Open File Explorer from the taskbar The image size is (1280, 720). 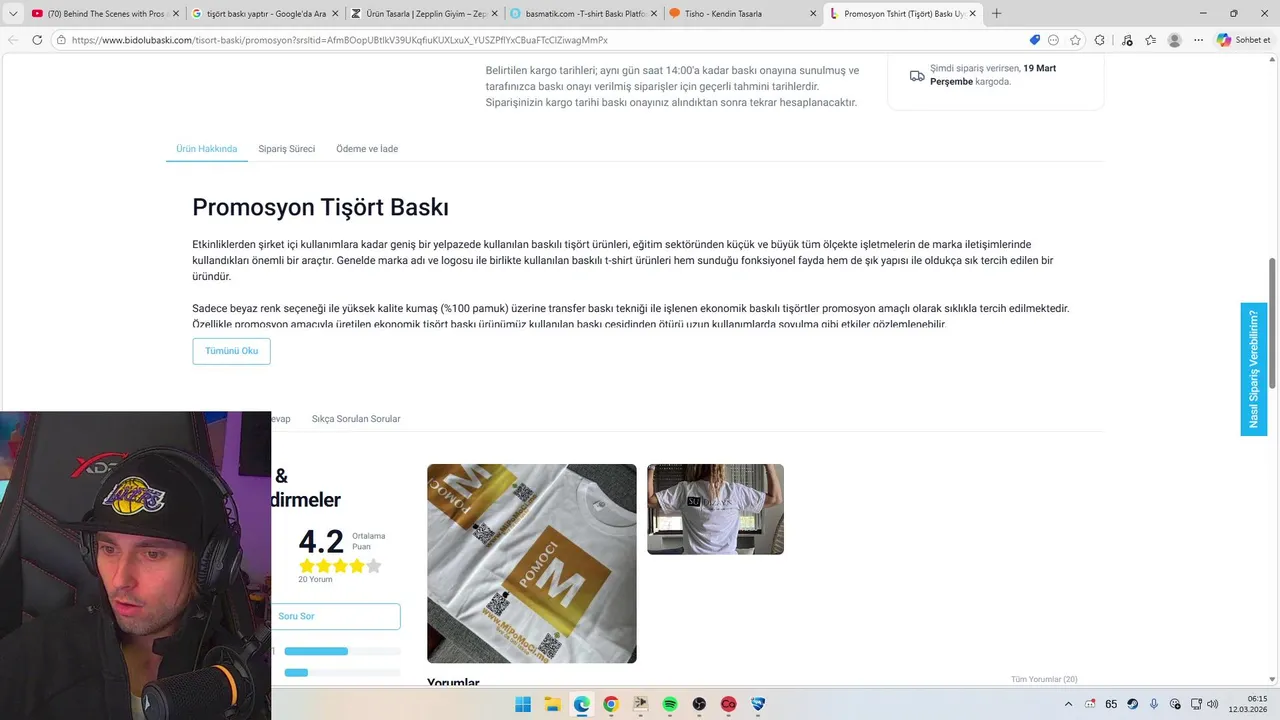[x=552, y=704]
